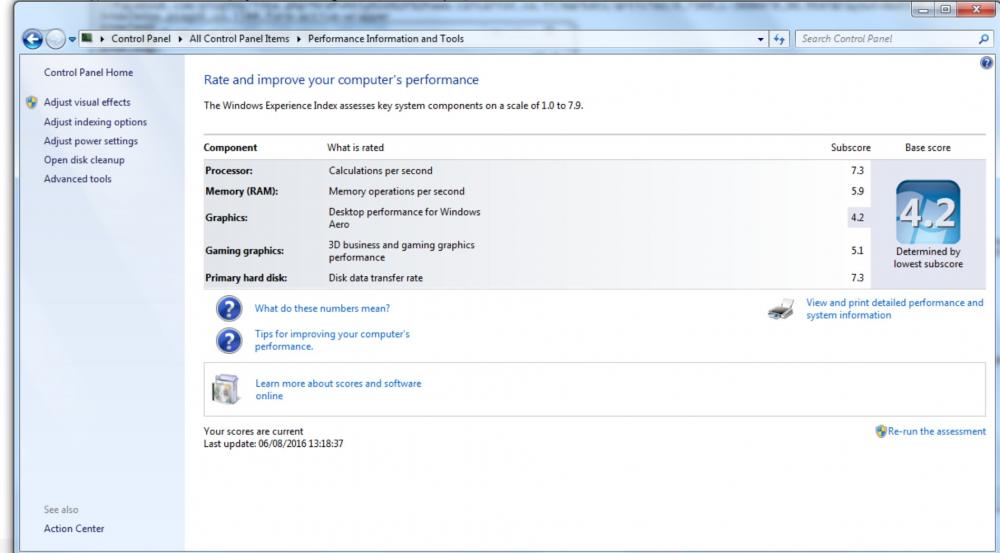Click the Base score column header
This screenshot has width=1000, height=553.
click(928, 148)
